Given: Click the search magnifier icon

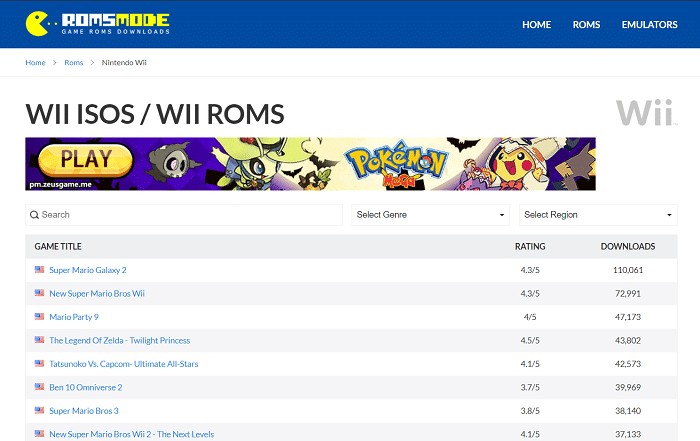Looking at the screenshot, I should [x=34, y=215].
